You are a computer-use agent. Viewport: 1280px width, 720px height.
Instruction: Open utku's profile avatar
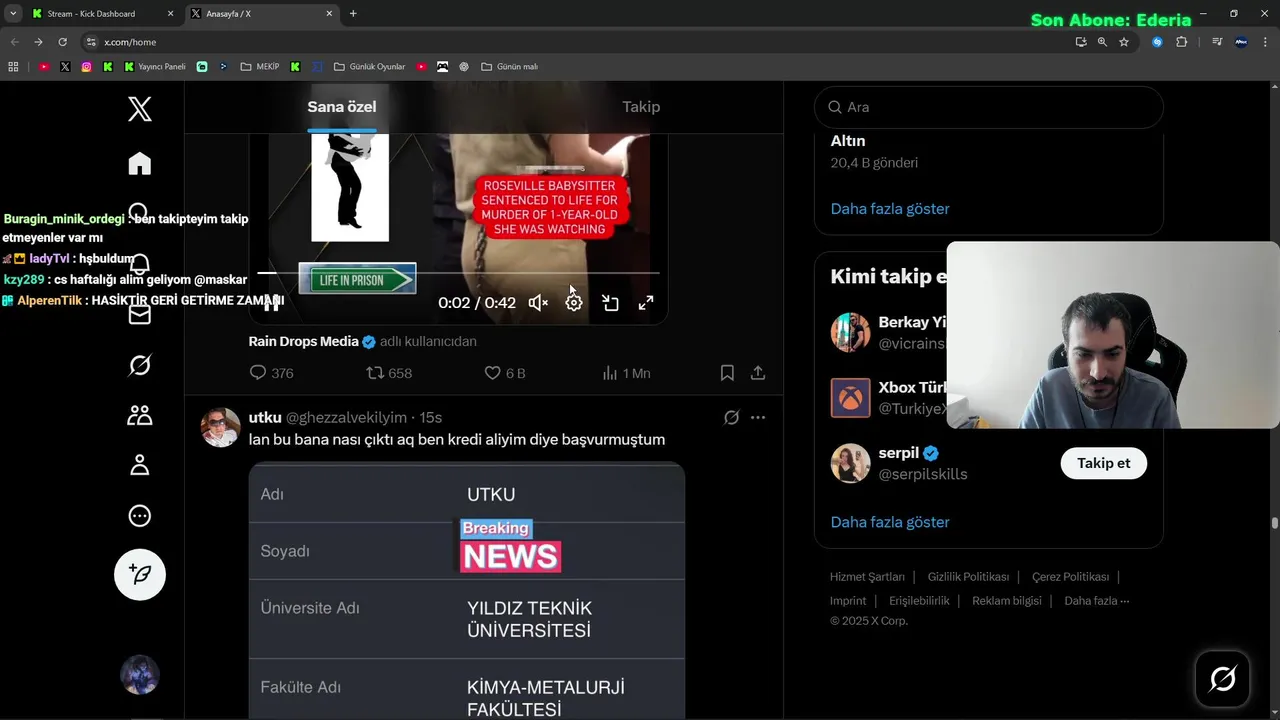220,427
